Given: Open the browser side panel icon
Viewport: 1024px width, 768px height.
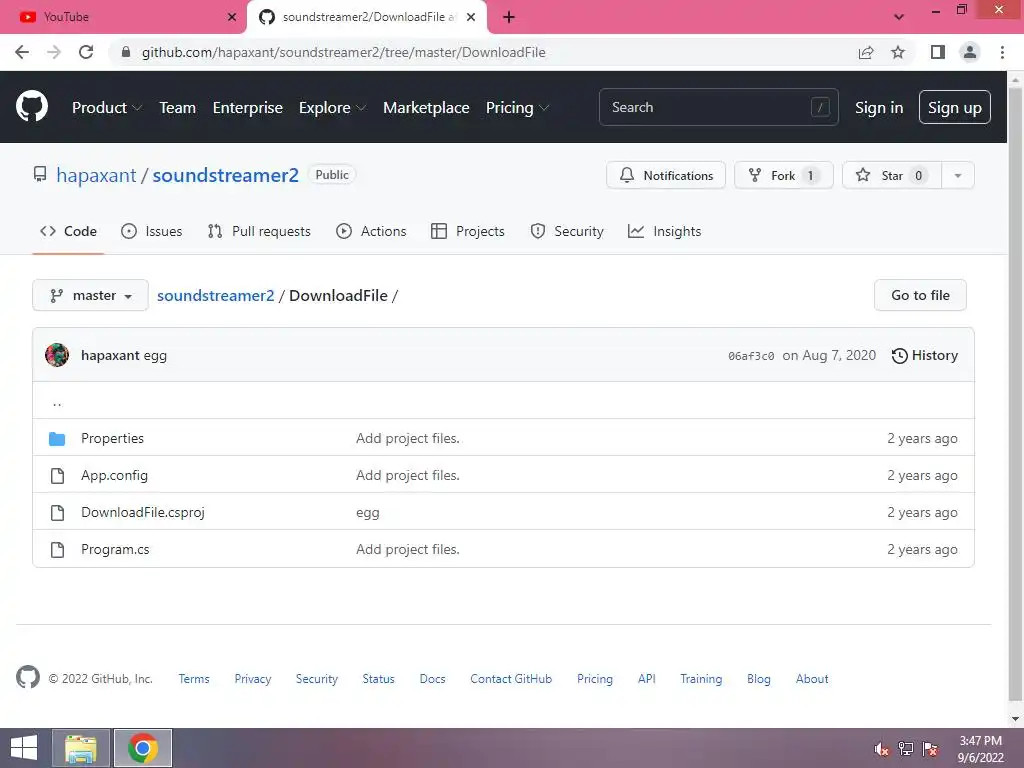Looking at the screenshot, I should tap(938, 52).
